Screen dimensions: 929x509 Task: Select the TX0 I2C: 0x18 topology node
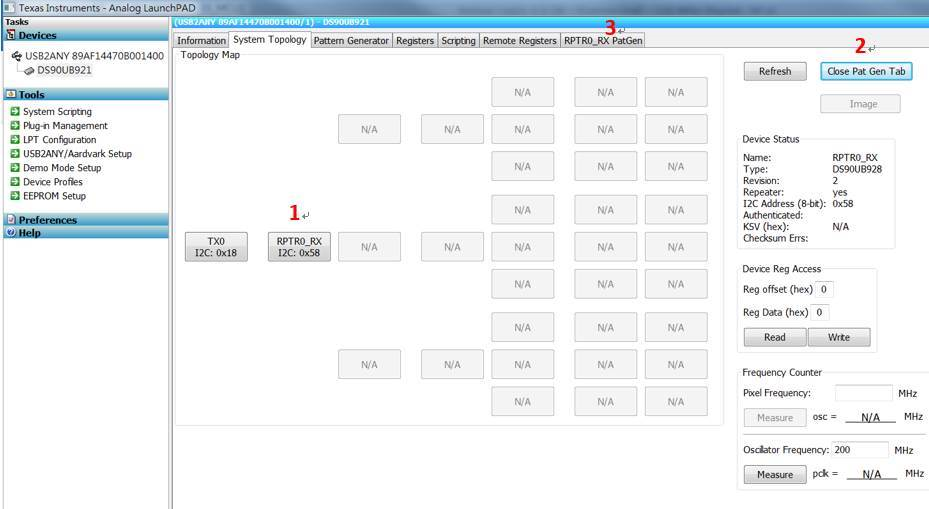coord(216,247)
